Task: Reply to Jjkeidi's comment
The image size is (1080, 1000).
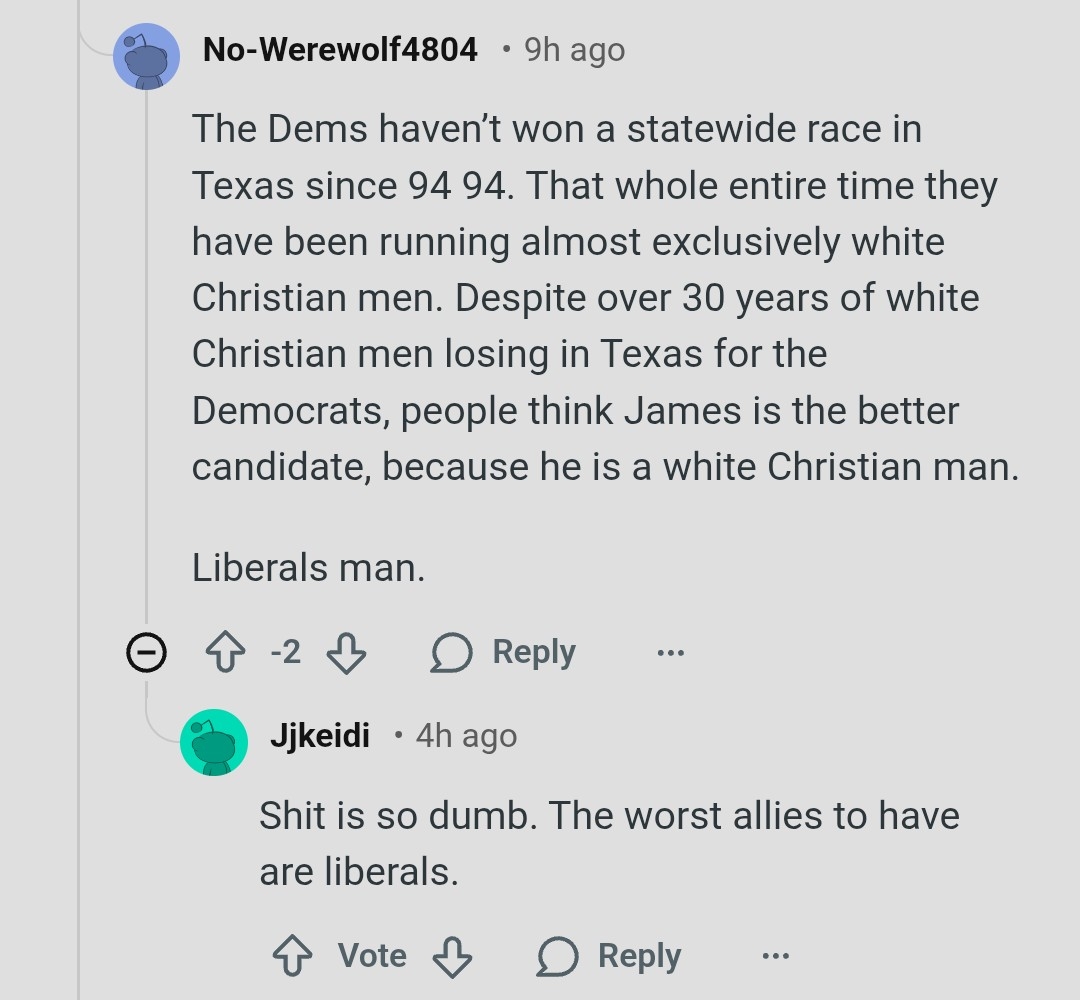Action: [x=610, y=956]
